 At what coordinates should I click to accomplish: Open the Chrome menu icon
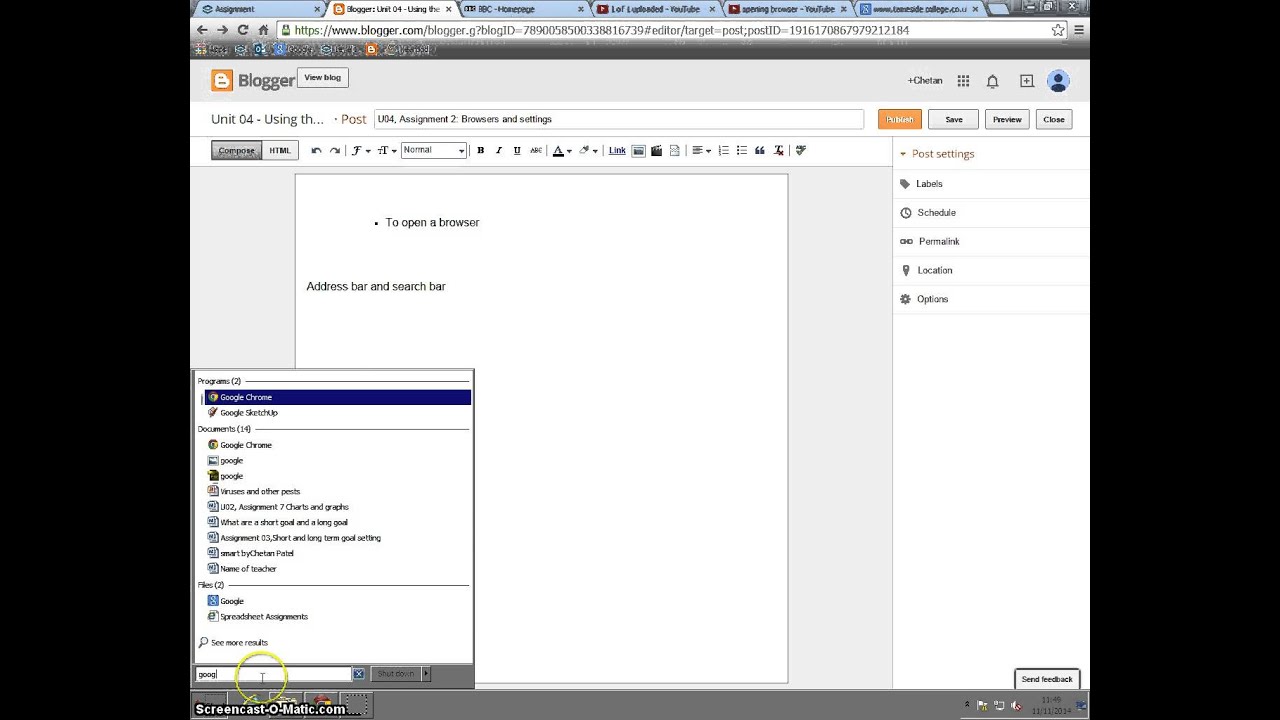1078,30
